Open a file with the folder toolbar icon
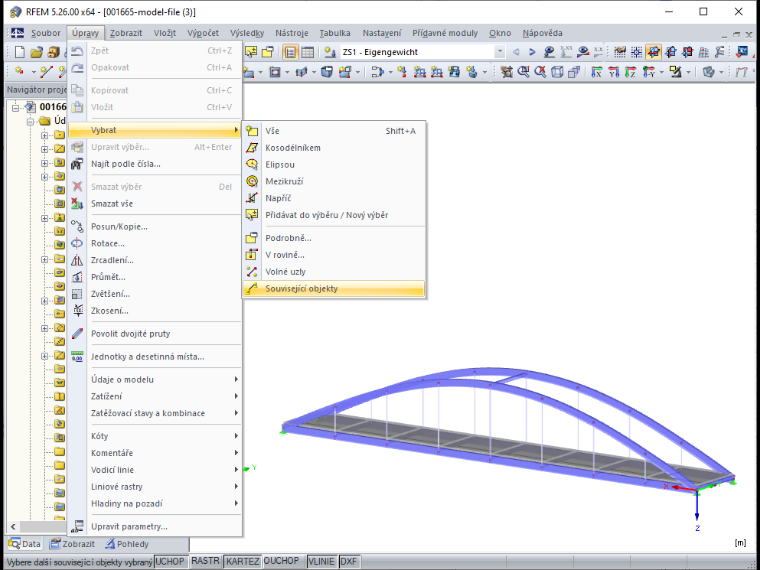This screenshot has height=570, width=760. (36, 52)
